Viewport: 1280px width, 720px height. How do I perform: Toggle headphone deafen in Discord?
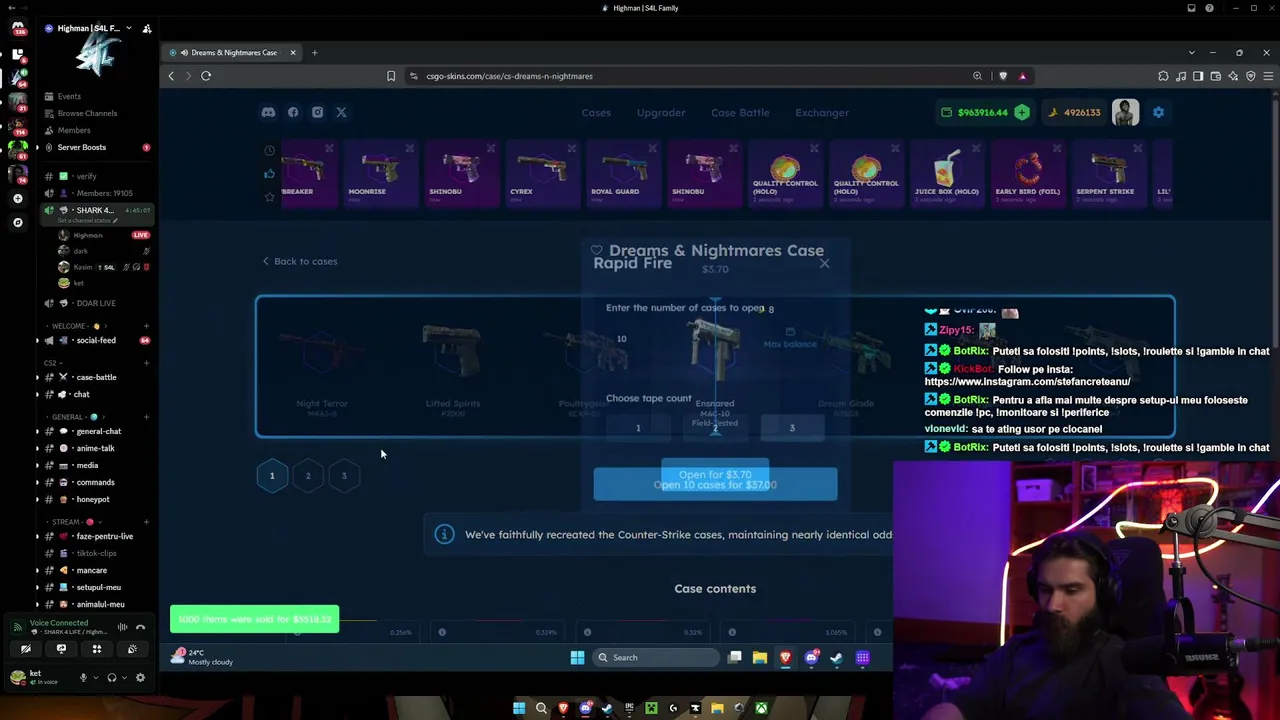pyautogui.click(x=111, y=677)
